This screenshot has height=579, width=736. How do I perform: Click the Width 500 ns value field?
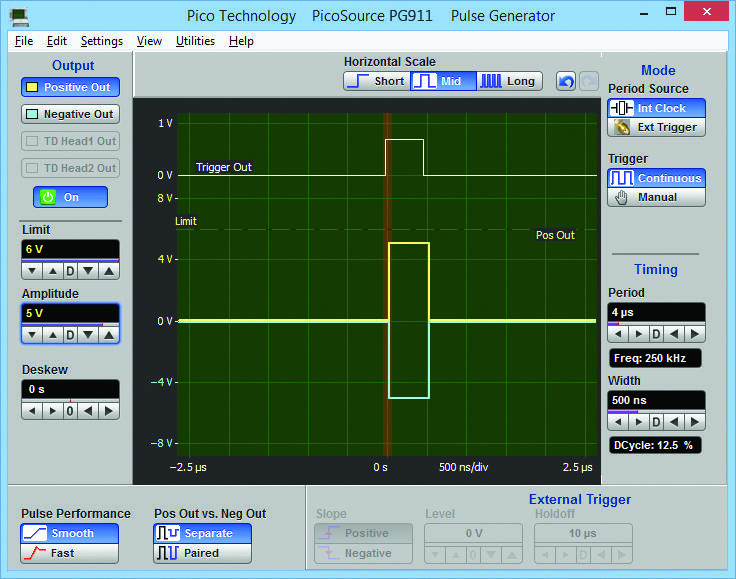656,400
